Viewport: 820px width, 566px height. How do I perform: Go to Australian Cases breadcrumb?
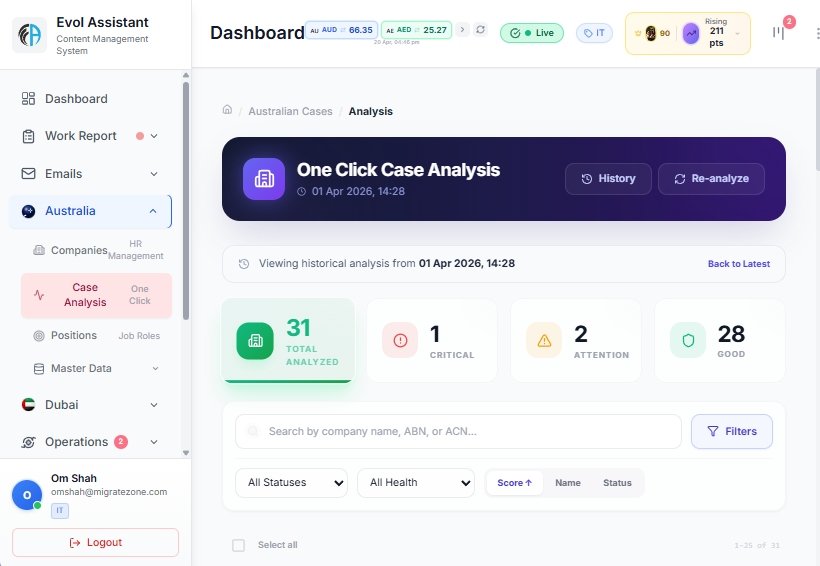coord(290,111)
